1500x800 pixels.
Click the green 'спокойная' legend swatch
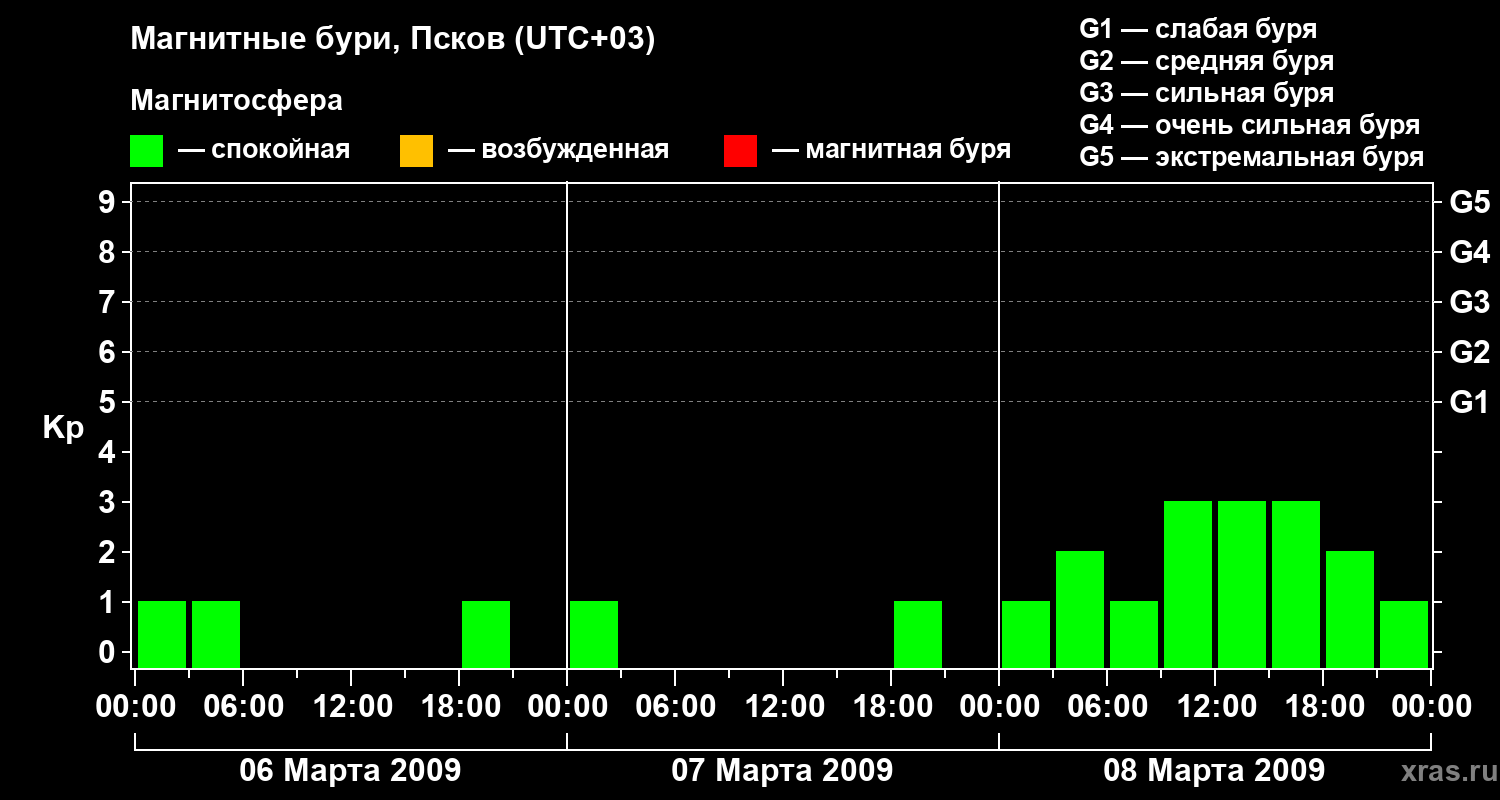point(146,150)
